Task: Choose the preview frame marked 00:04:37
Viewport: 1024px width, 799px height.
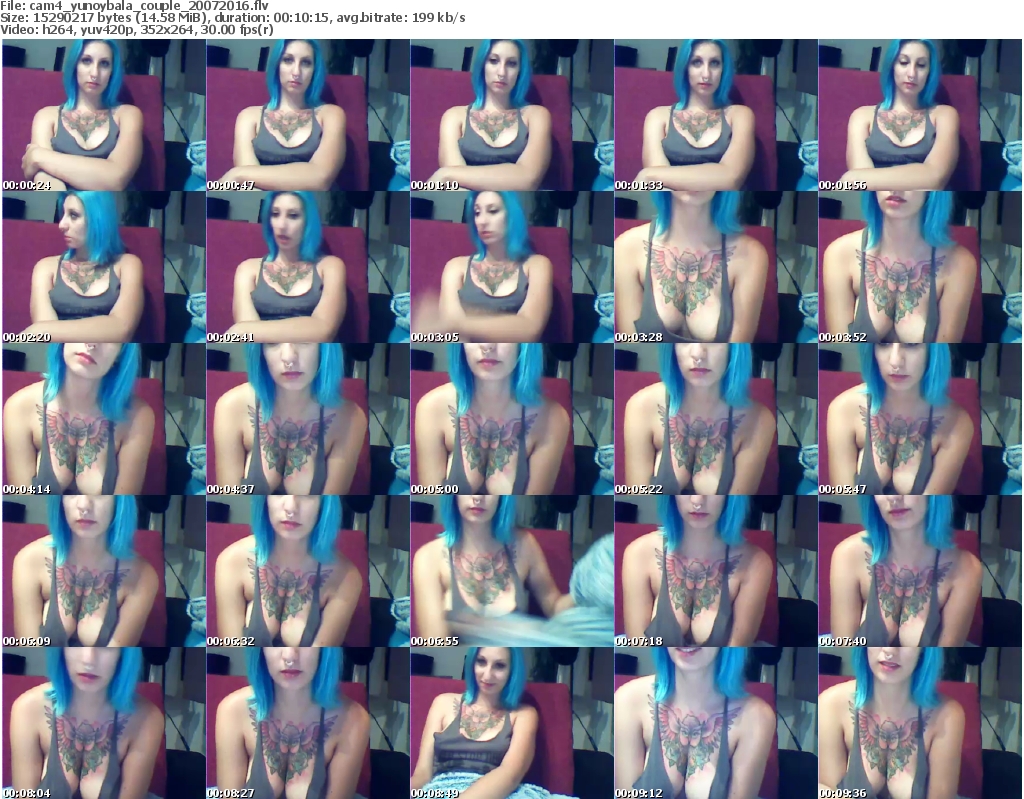Action: pyautogui.click(x=308, y=419)
